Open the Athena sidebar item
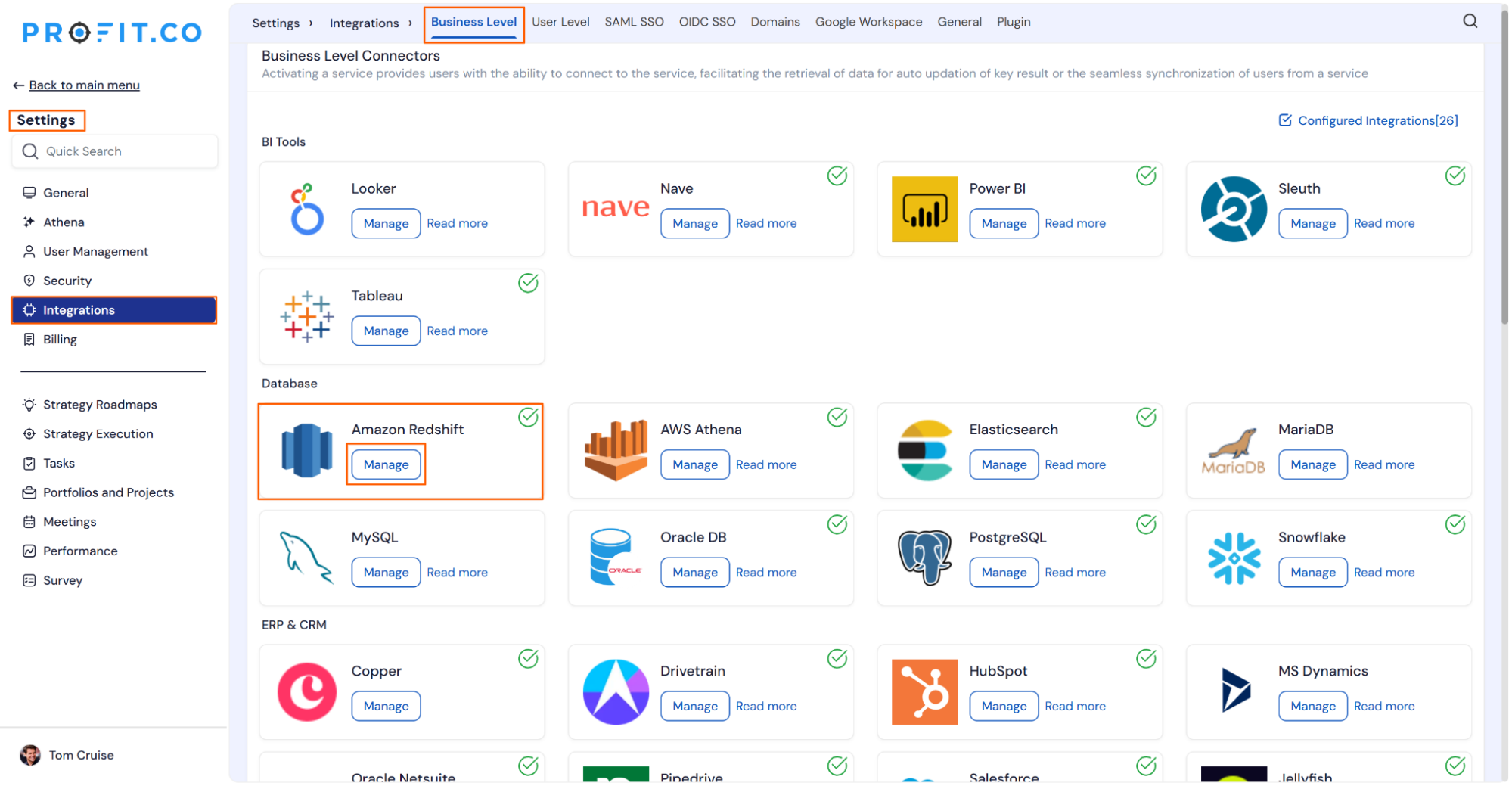This screenshot has width=1512, height=786. pyautogui.click(x=113, y=222)
